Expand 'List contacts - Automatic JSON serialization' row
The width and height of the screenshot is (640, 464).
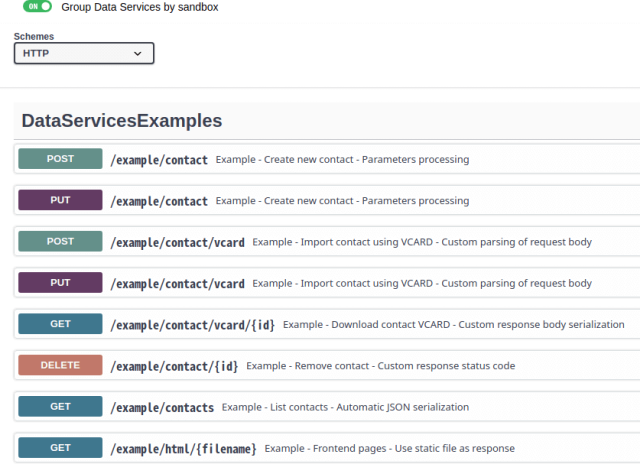click(x=345, y=408)
